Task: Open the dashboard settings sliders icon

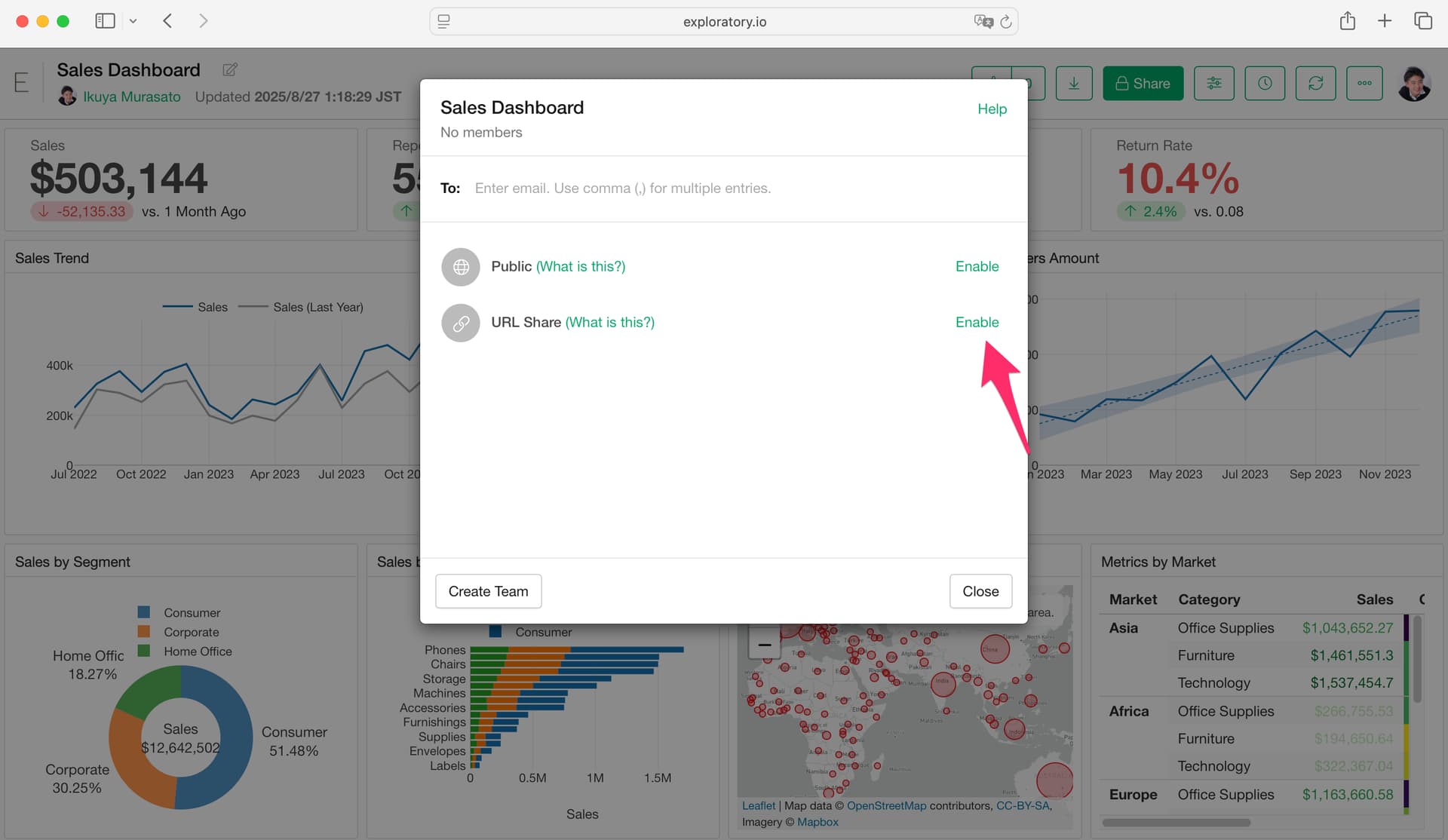Action: click(x=1214, y=84)
